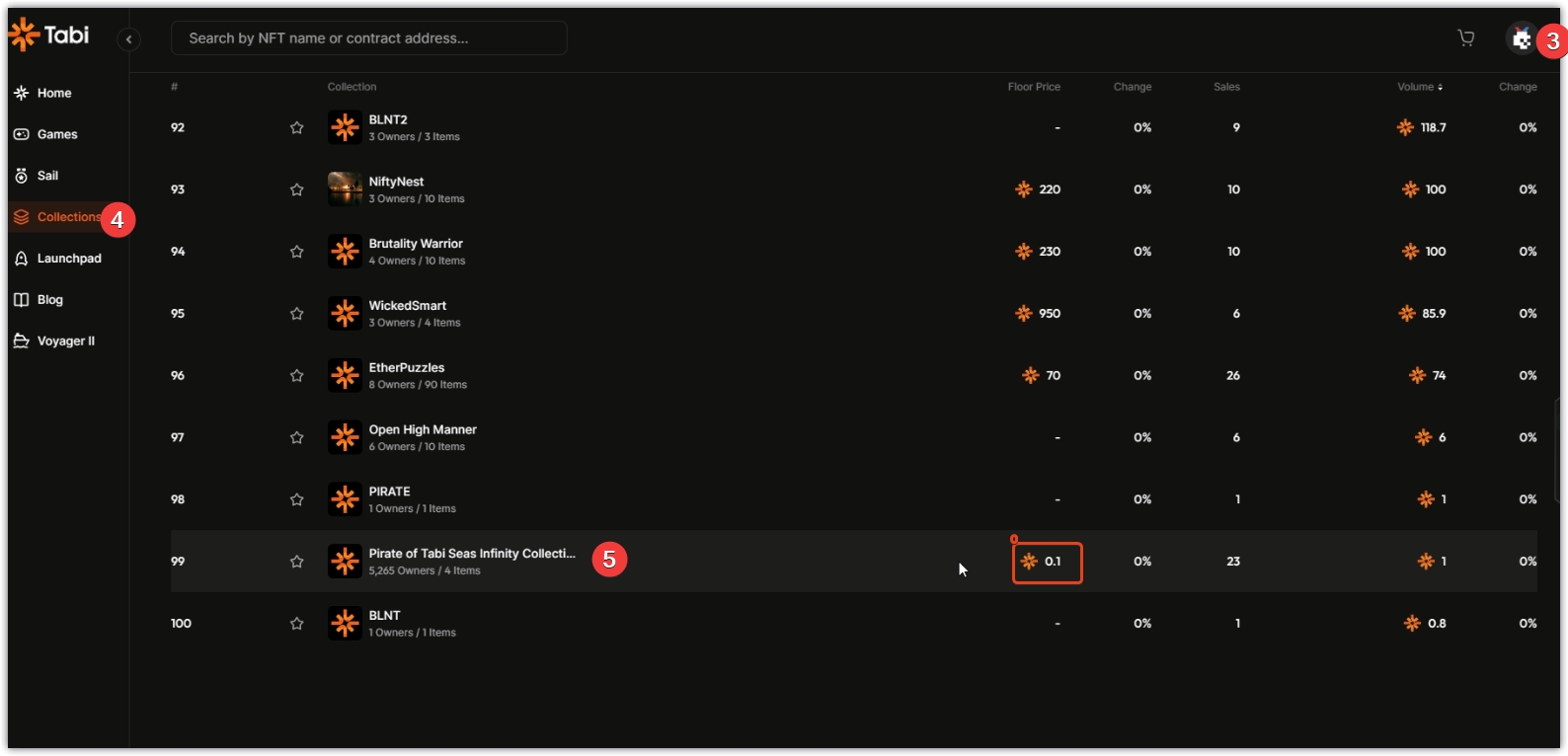Click the NFT search input field
The image size is (1568, 756).
[x=368, y=38]
